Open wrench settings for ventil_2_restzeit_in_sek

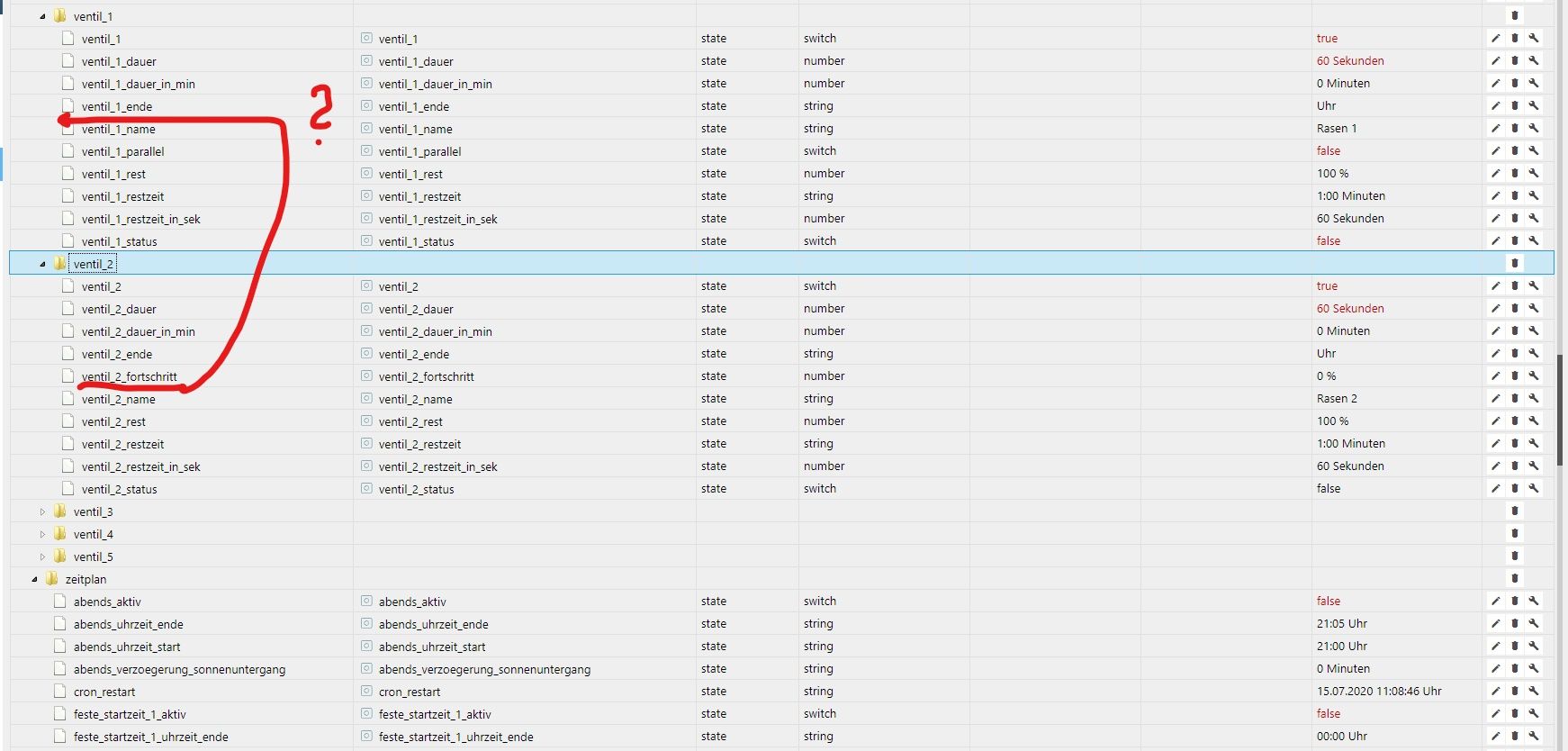[1534, 466]
